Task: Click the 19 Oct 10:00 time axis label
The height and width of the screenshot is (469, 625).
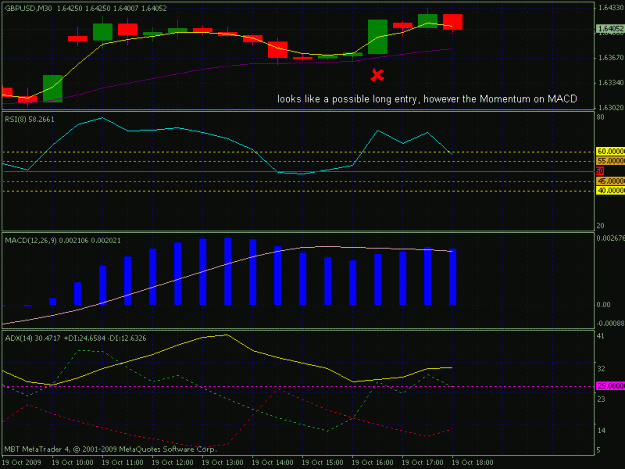Action: tap(72, 463)
